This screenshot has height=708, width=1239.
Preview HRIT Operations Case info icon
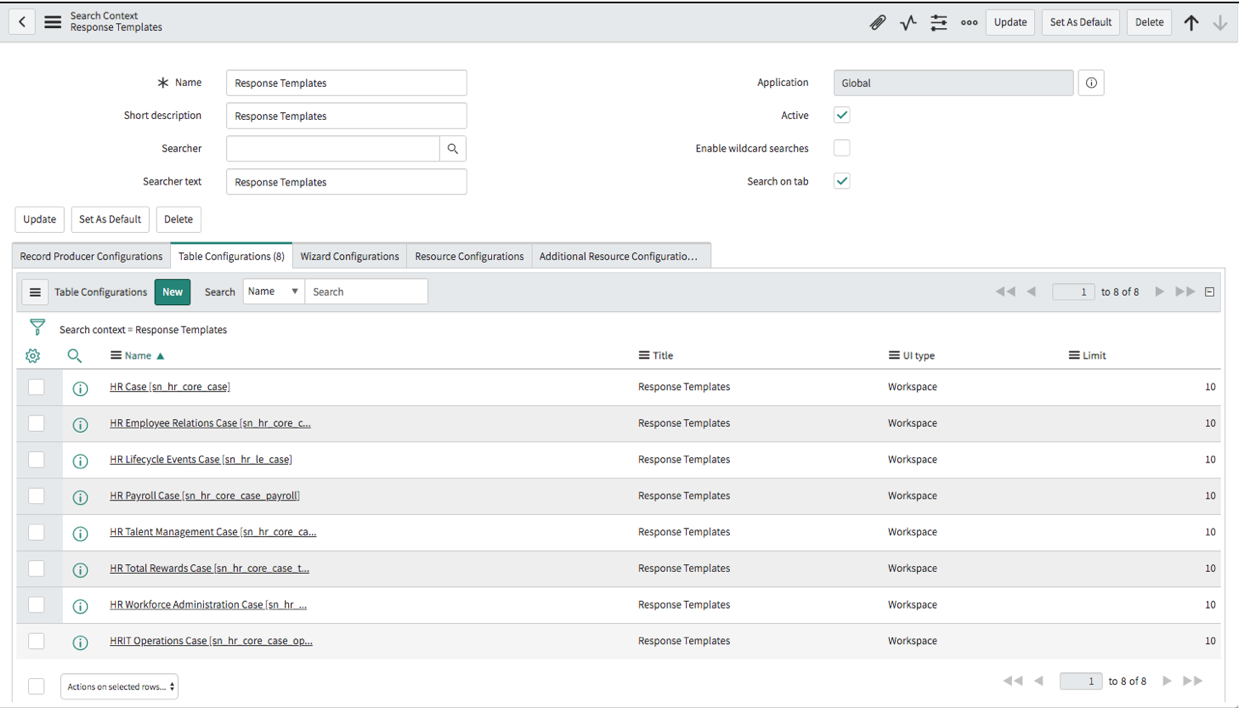pos(80,642)
